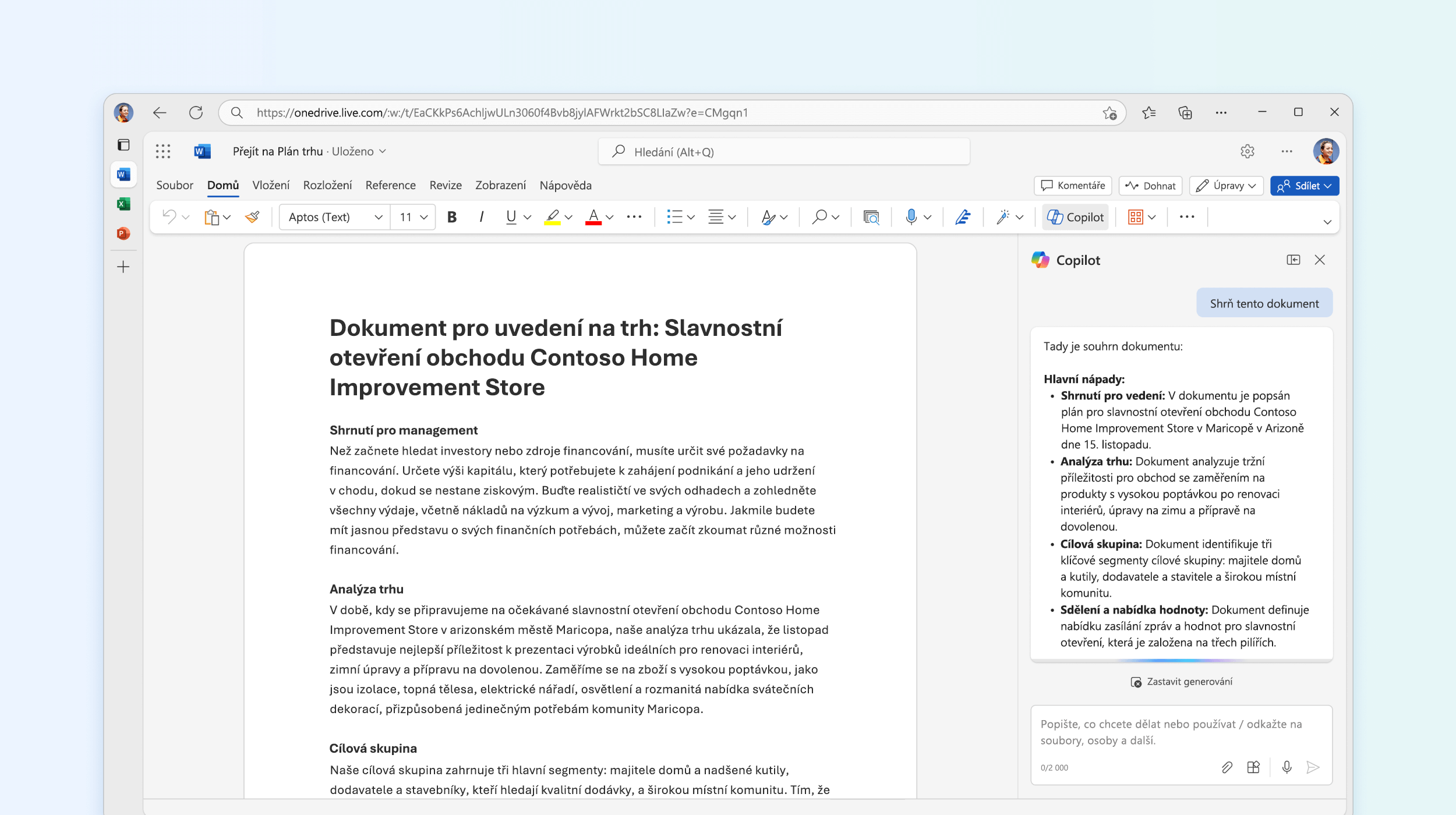
Task: Open the Styles icon
Action: coord(768,217)
